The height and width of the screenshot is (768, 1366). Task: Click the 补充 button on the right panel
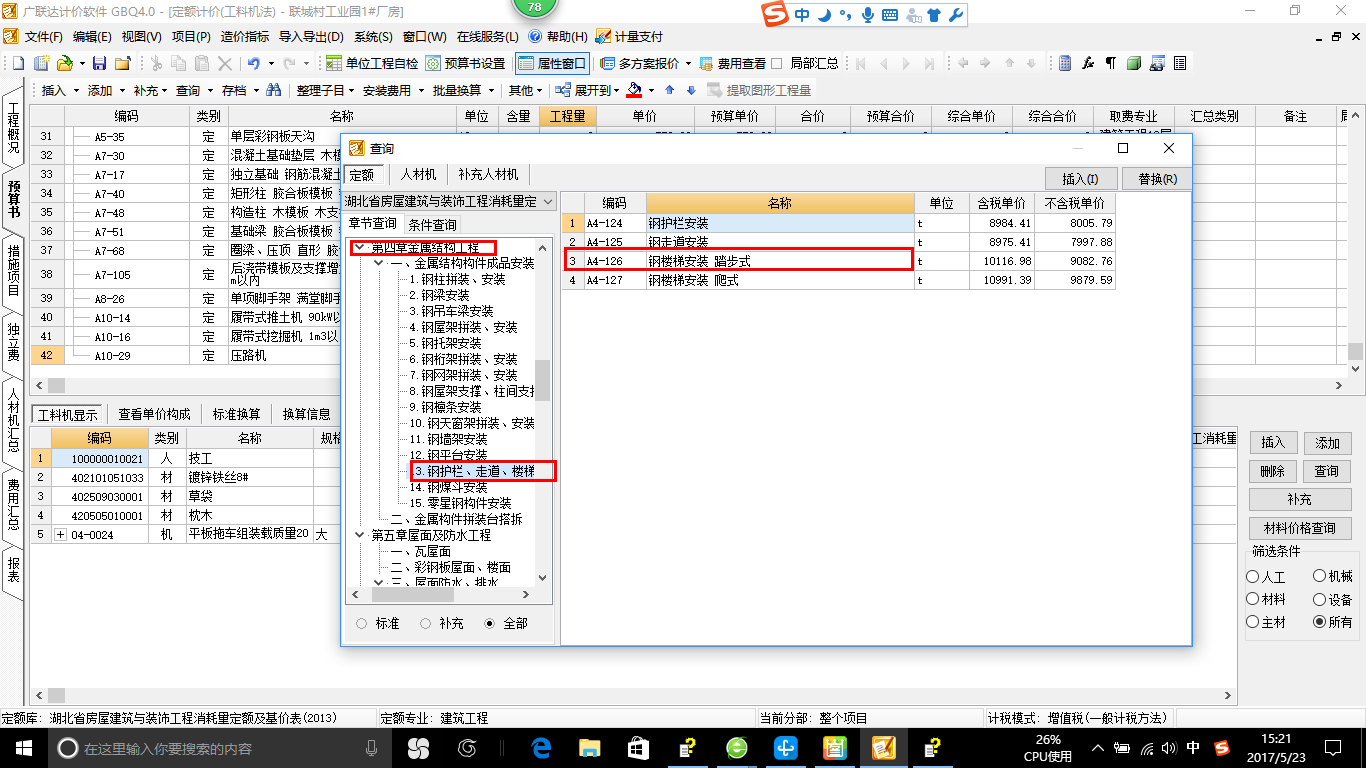click(x=1300, y=499)
